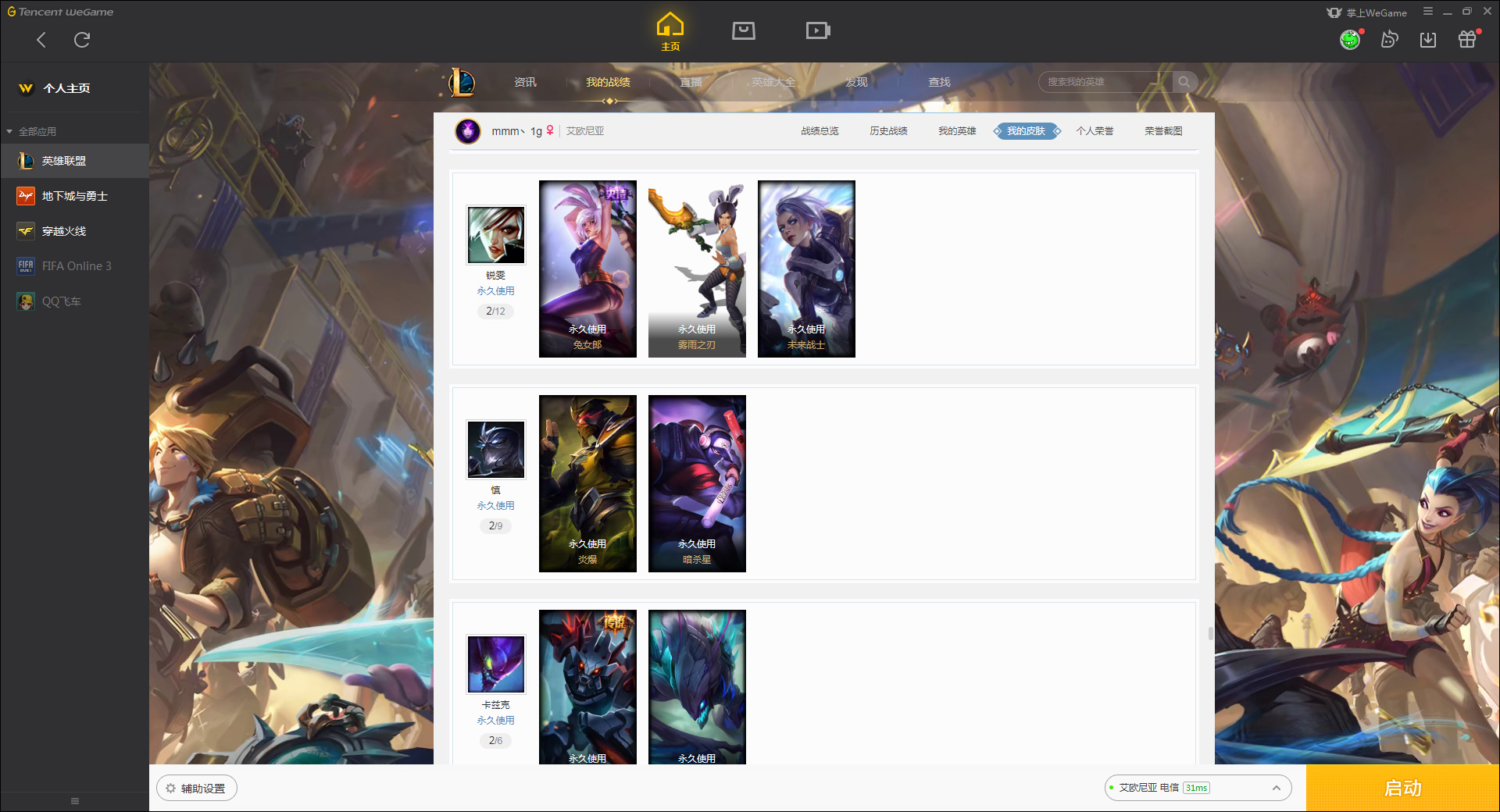Viewport: 1500px width, 812px height.
Task: Open the store shopping bag icon
Action: pyautogui.click(x=744, y=31)
